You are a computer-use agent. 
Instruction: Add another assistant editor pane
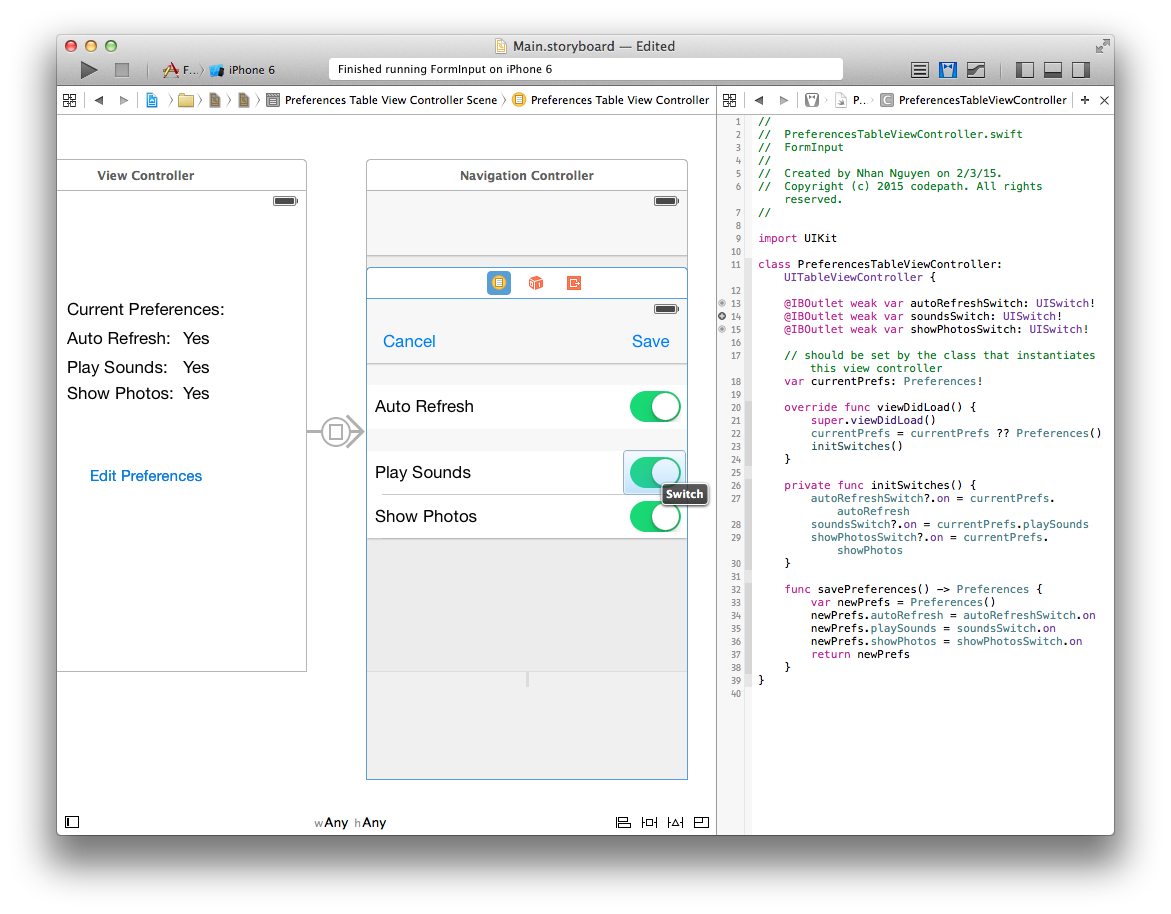(x=1084, y=100)
